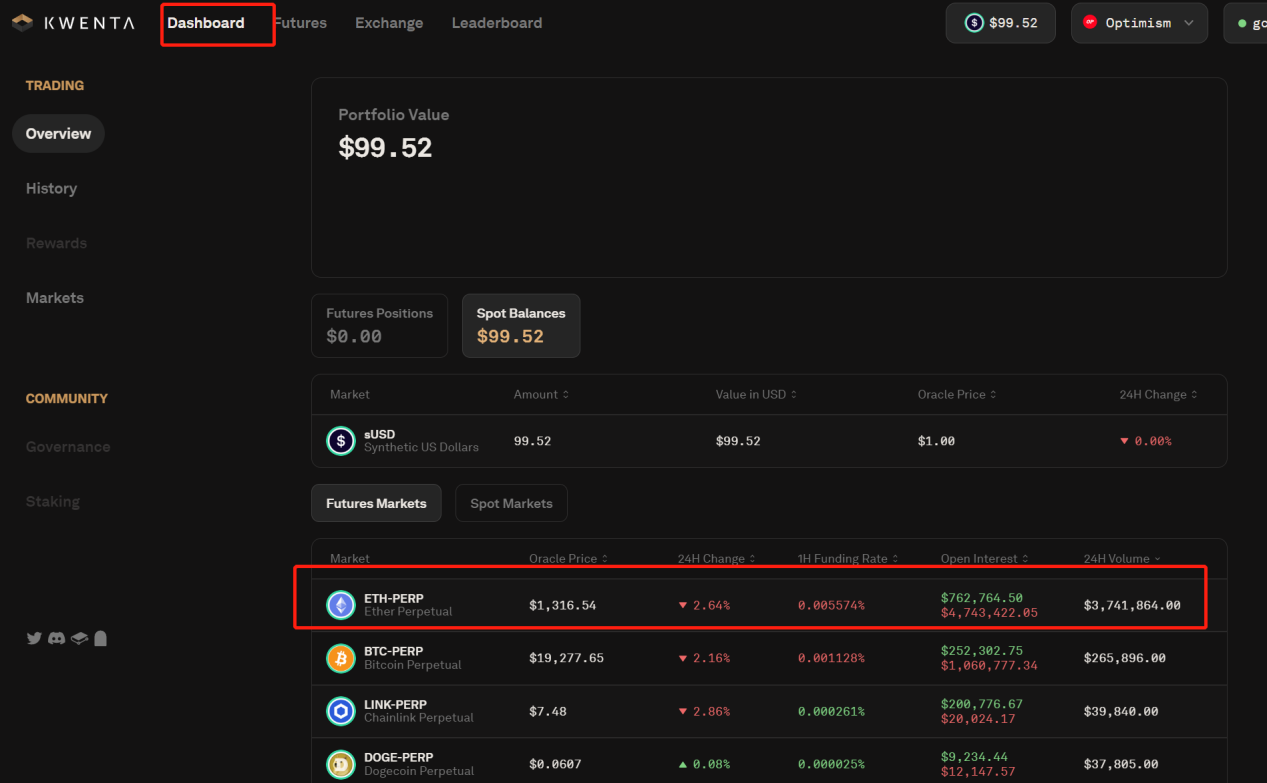The image size is (1267, 783).
Task: Expand the Optimism network dropdown
Action: (1139, 23)
